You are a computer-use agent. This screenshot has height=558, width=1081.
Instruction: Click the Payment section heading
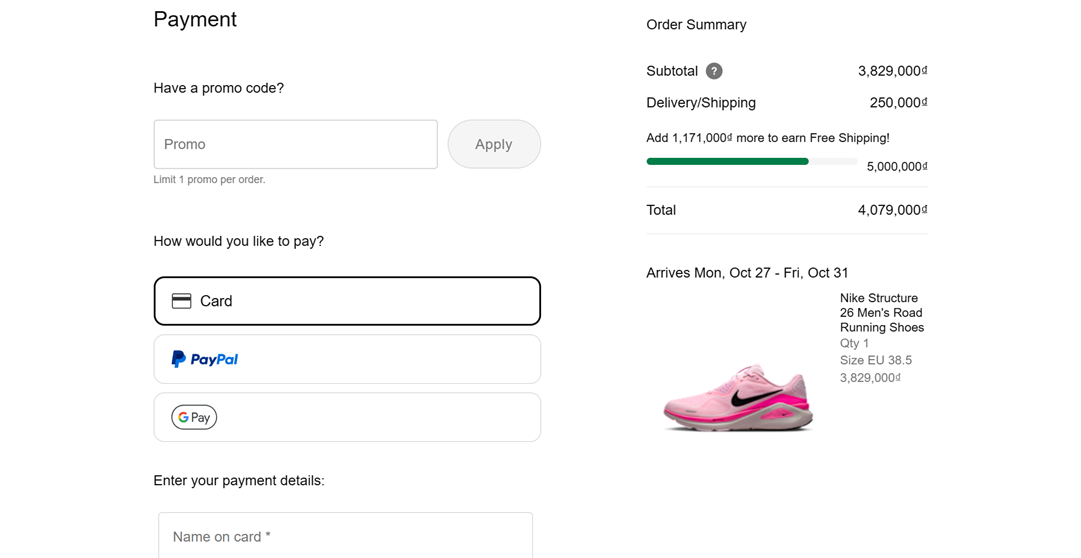[195, 20]
